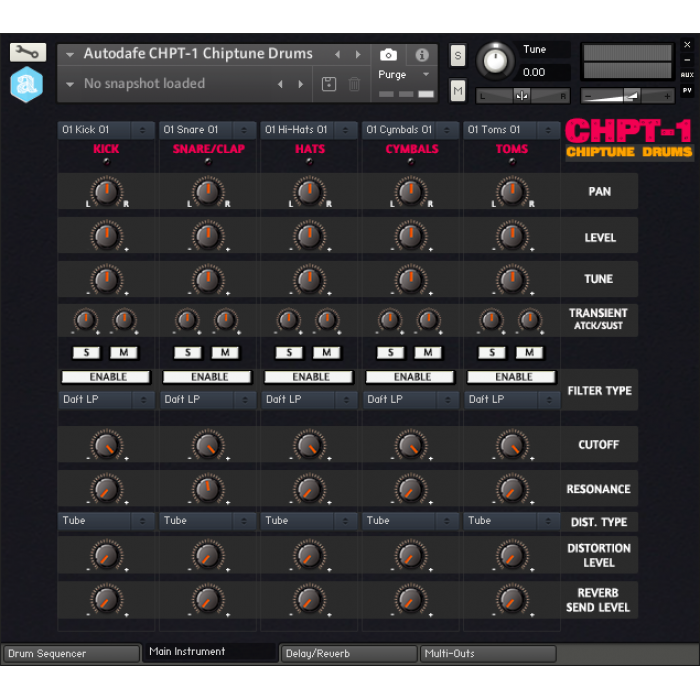Go to next instrument with the right arrow
The width and height of the screenshot is (700, 700).
tap(358, 54)
